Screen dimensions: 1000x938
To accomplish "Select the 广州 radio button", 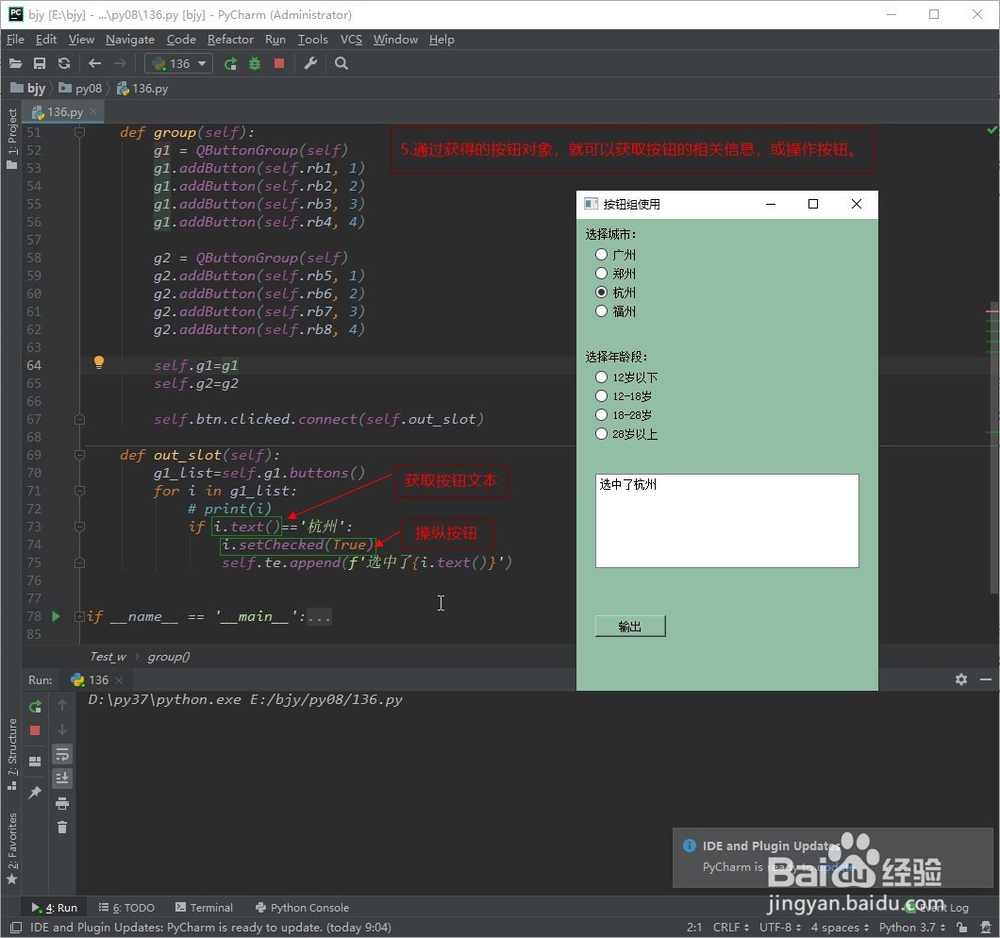I will tap(601, 254).
